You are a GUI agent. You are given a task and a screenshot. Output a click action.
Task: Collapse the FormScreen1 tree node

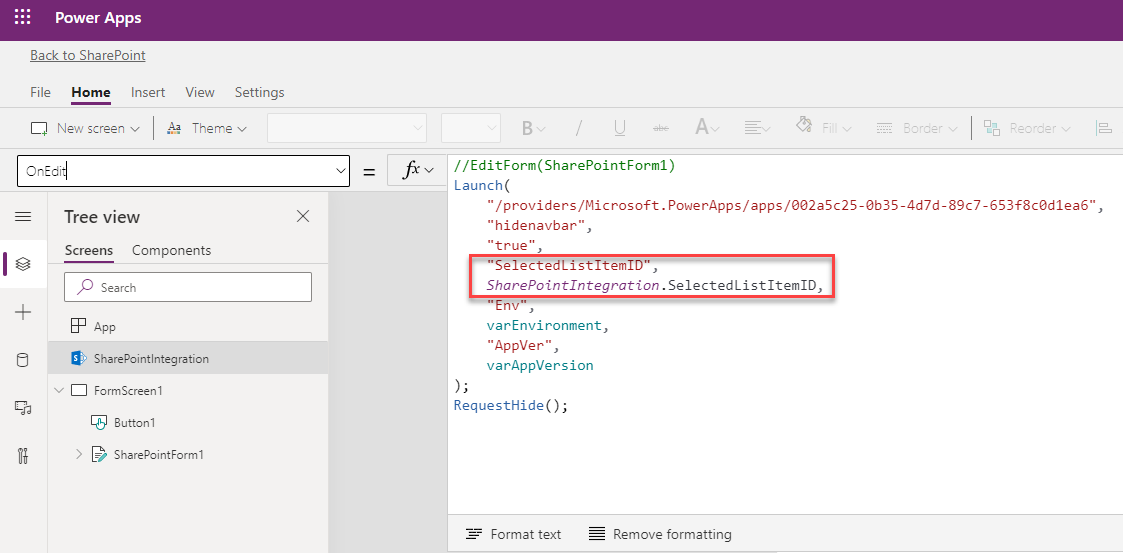[59, 390]
